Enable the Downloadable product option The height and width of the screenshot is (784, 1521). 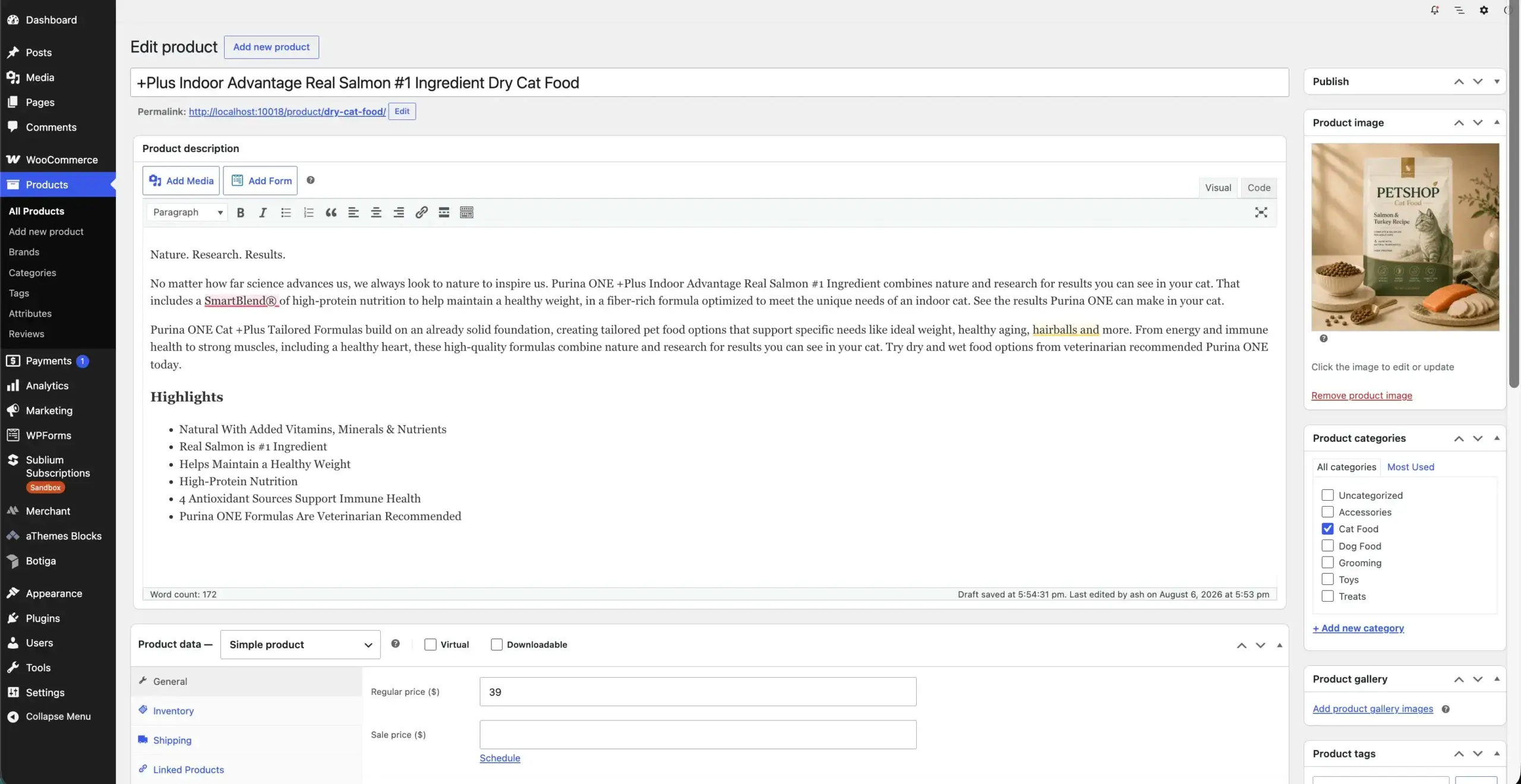tap(497, 644)
